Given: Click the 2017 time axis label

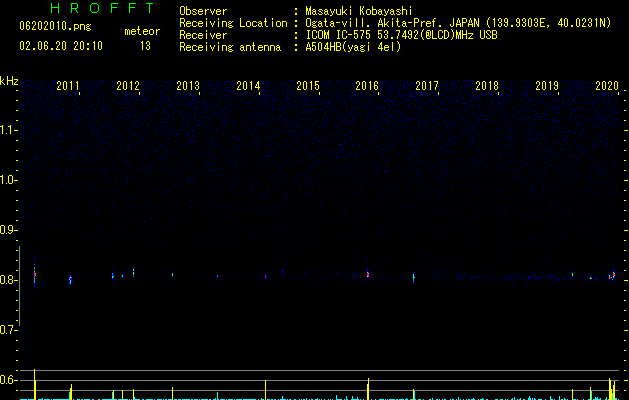Looking at the screenshot, I should tap(427, 85).
